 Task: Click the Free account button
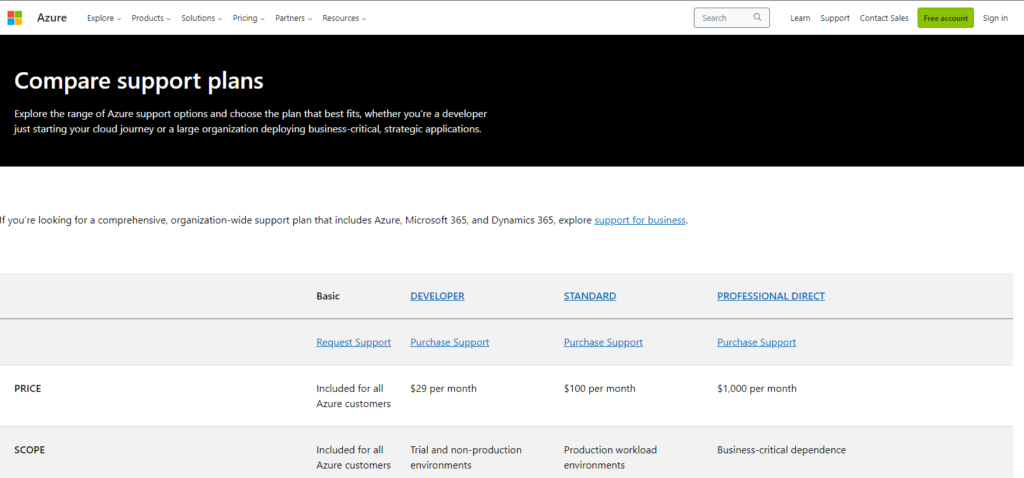click(945, 18)
